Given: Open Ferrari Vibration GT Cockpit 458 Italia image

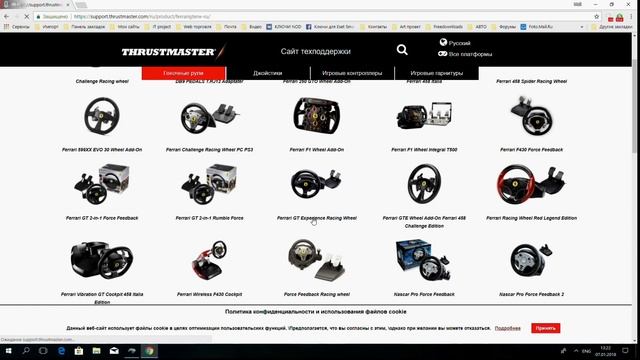Looking at the screenshot, I should pos(102,260).
